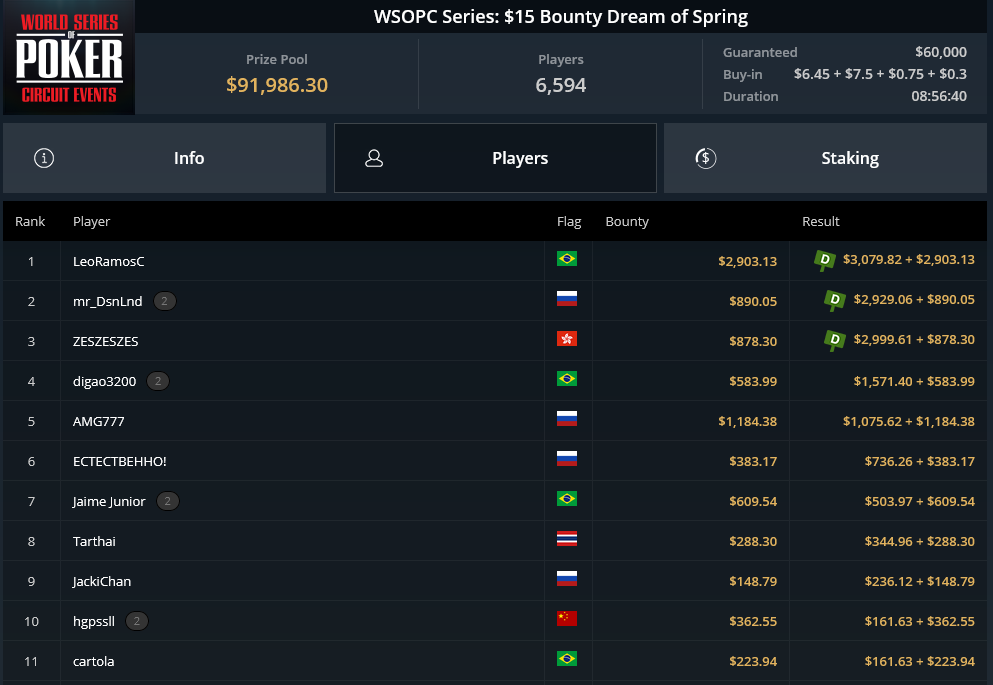Click the China flag next to hgpssll
The height and width of the screenshot is (685, 993).
[567, 619]
